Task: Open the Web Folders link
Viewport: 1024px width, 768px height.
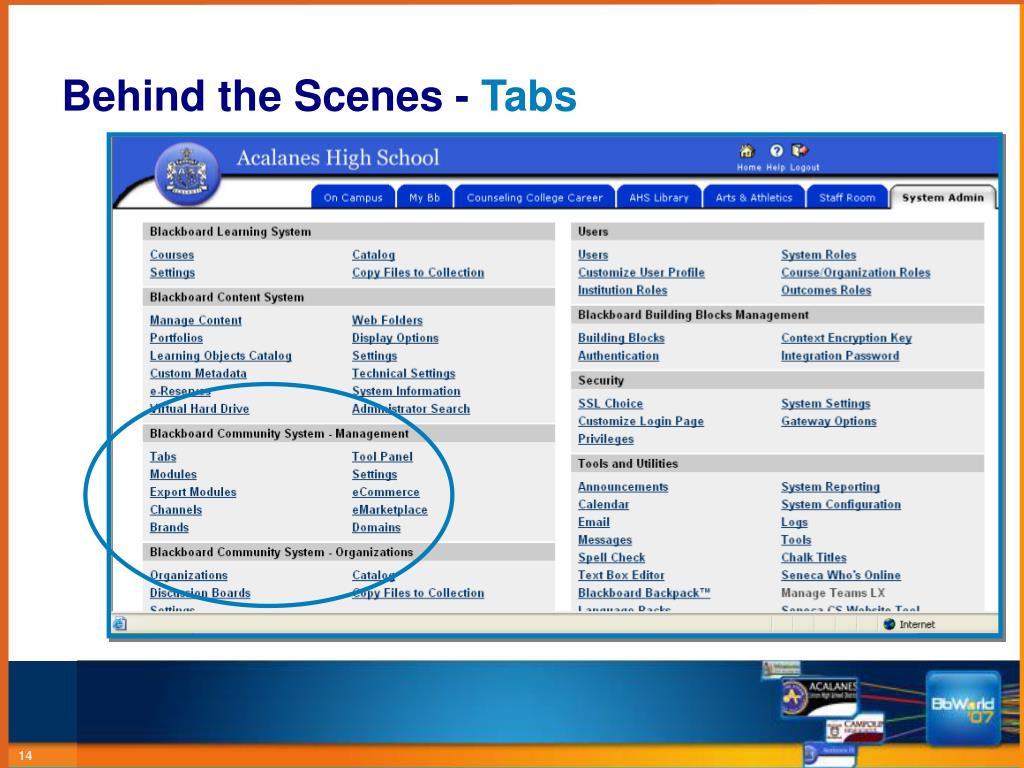Action: coord(387,320)
